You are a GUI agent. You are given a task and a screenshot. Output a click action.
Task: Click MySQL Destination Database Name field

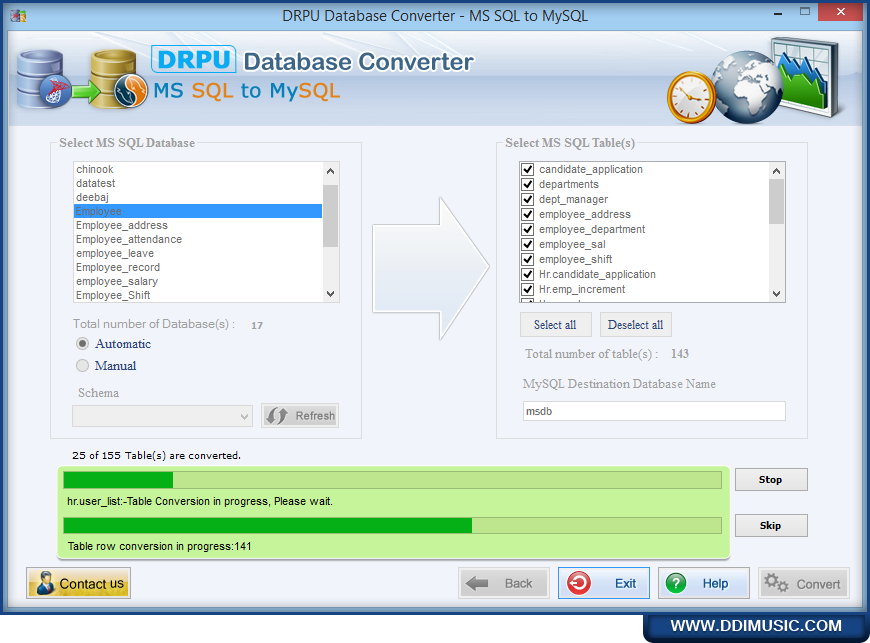point(654,411)
